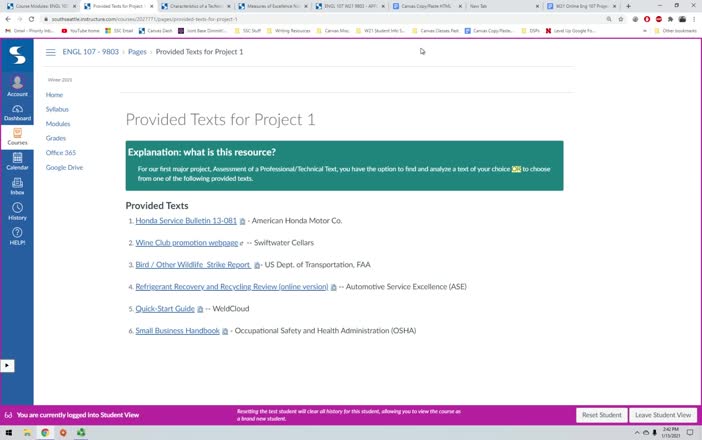702x440 pixels.
Task: Open the Grades course link
Action: [x=56, y=138]
